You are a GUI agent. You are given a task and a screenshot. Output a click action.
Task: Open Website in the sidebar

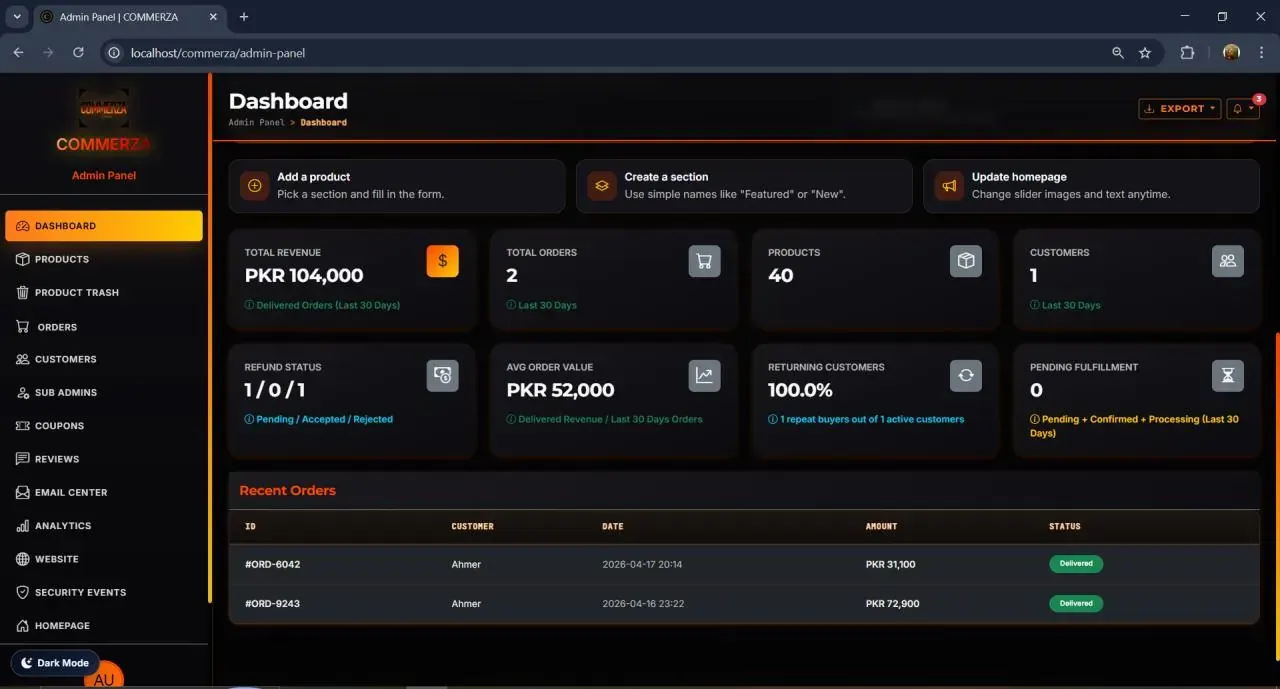(104, 559)
